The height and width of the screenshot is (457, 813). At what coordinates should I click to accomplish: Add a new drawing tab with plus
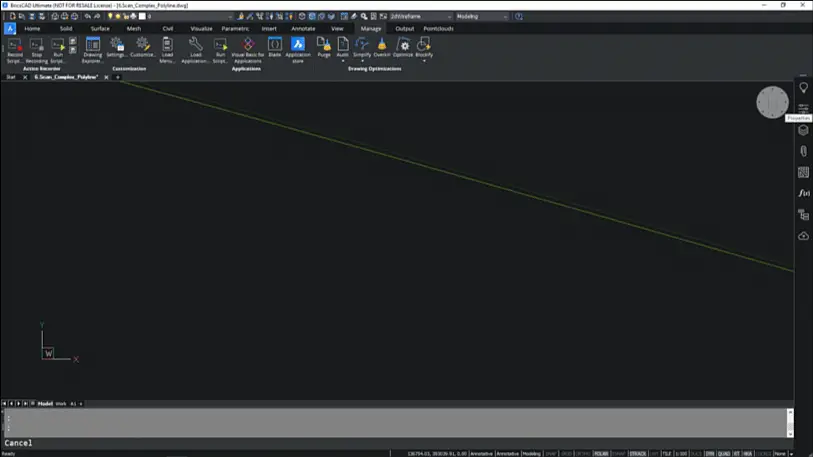click(118, 77)
